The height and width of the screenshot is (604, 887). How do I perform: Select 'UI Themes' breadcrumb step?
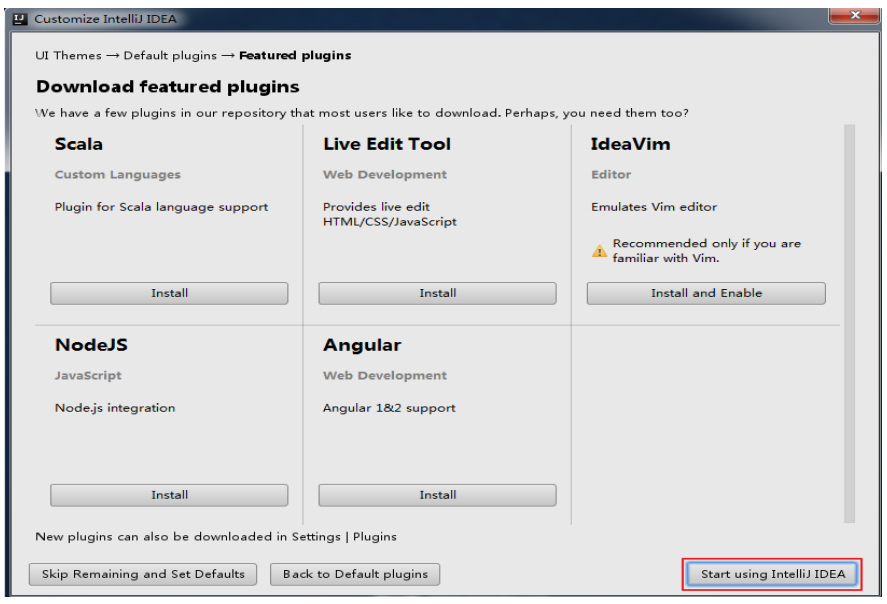(68, 55)
